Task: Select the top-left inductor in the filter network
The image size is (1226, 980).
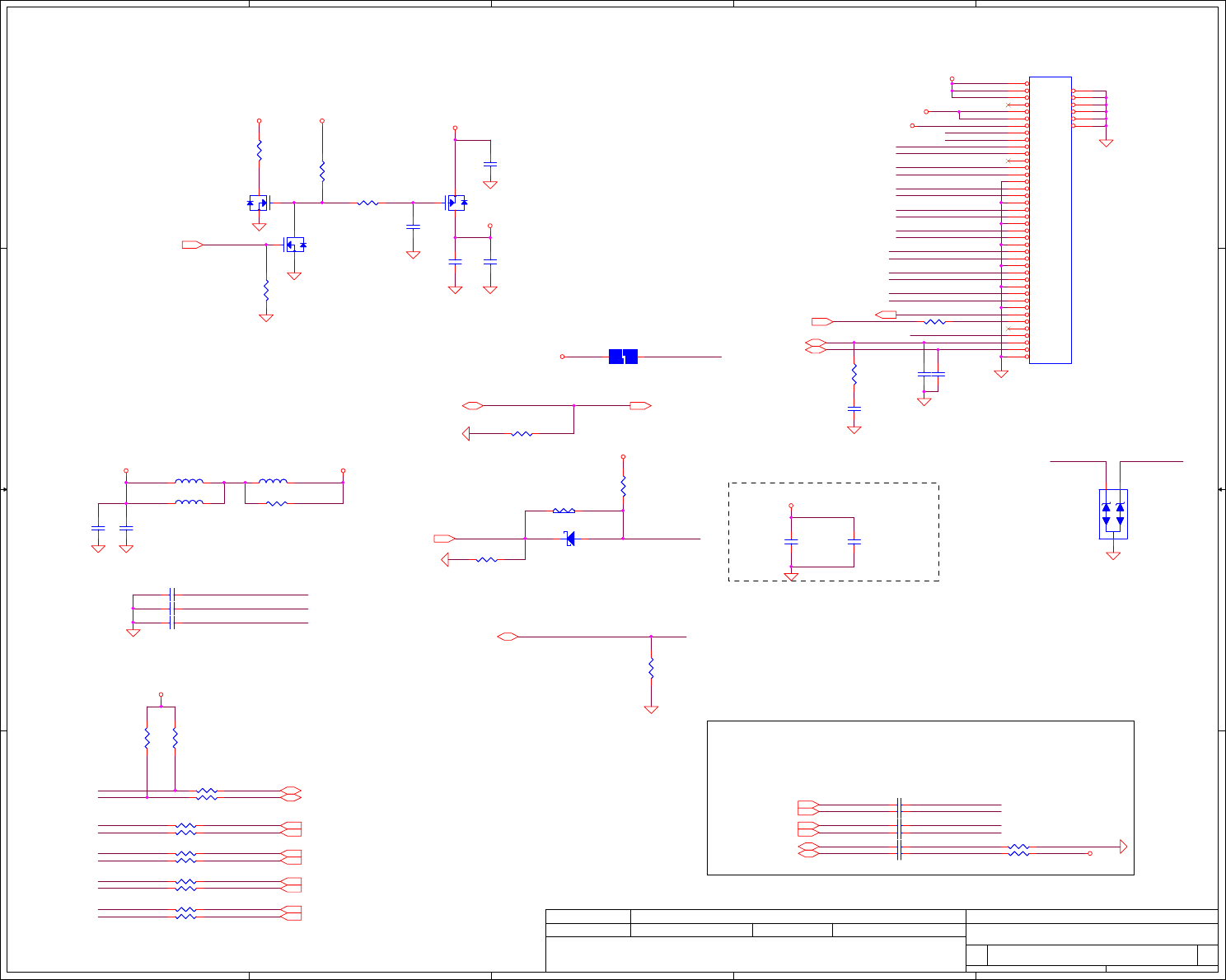Action: click(190, 482)
